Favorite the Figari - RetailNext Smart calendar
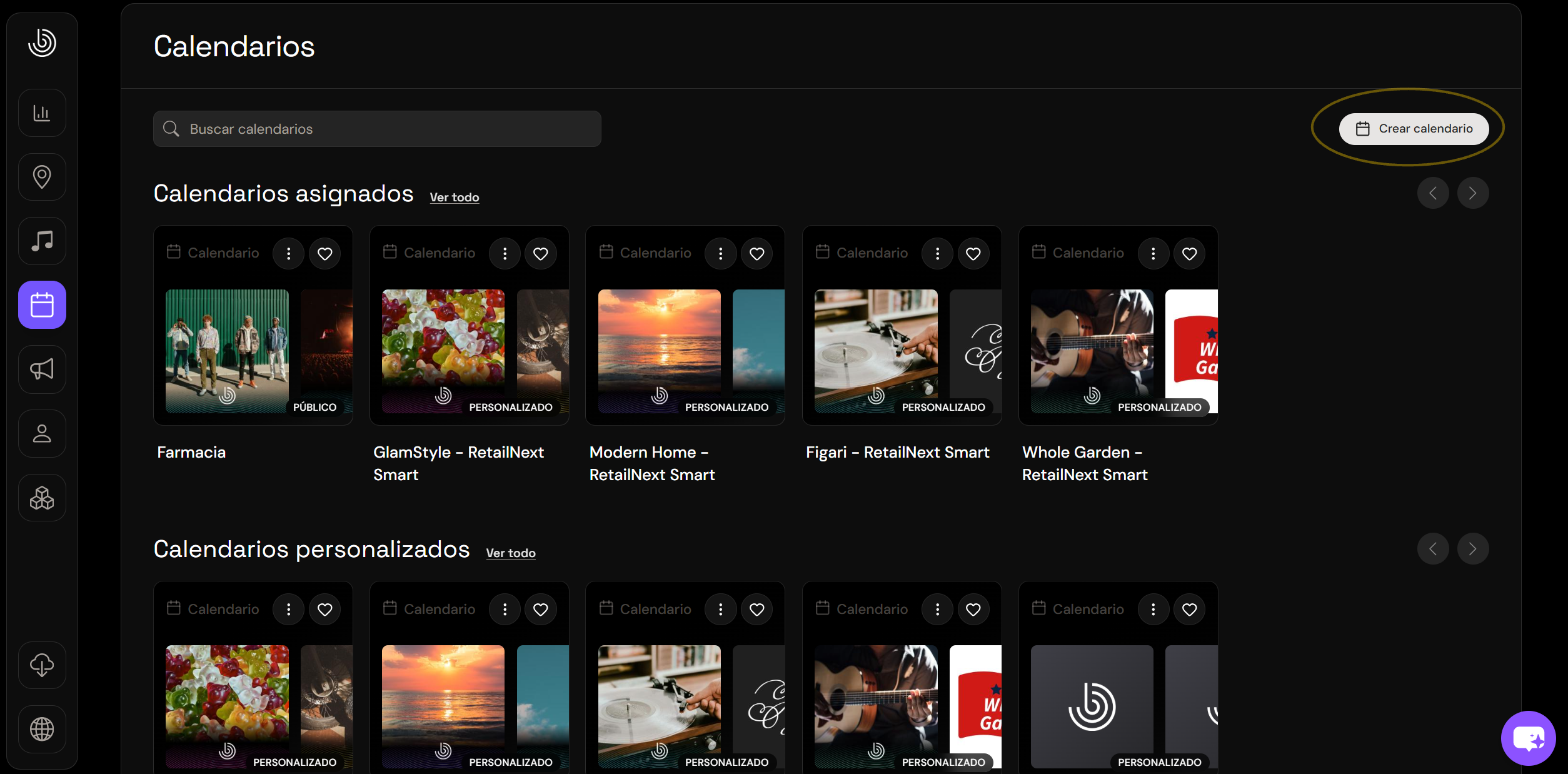1568x774 pixels. click(973, 254)
